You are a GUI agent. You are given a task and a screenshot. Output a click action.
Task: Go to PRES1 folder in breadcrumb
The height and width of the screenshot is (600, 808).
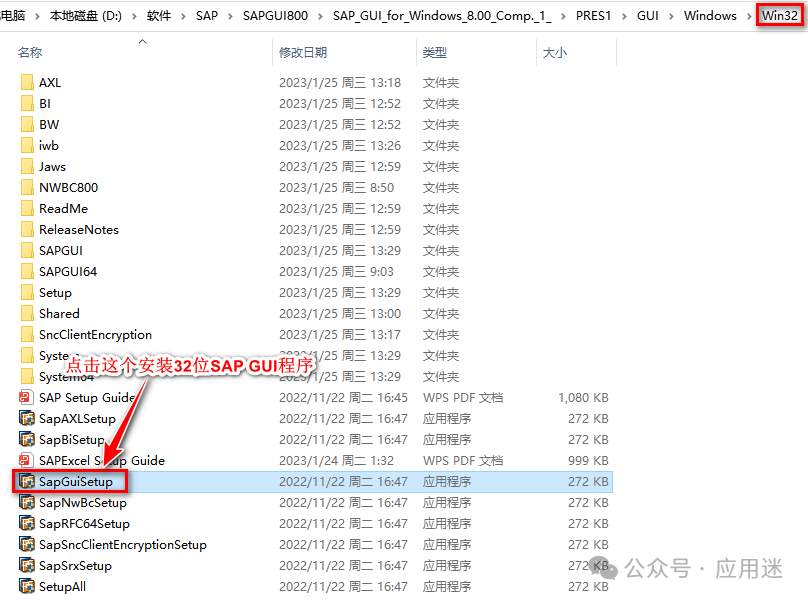click(x=593, y=16)
